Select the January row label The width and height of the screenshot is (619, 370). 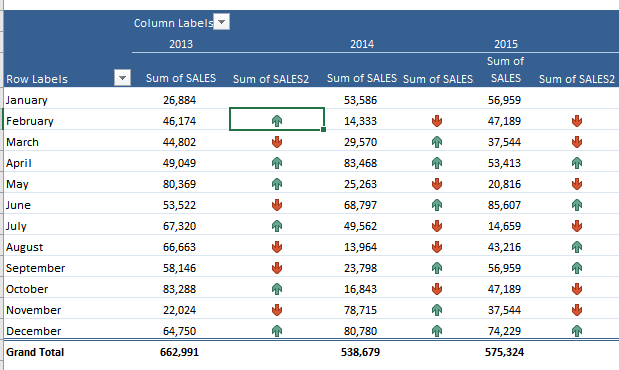26,100
